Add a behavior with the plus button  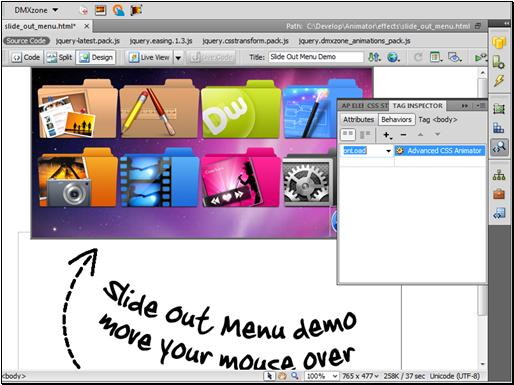point(387,135)
